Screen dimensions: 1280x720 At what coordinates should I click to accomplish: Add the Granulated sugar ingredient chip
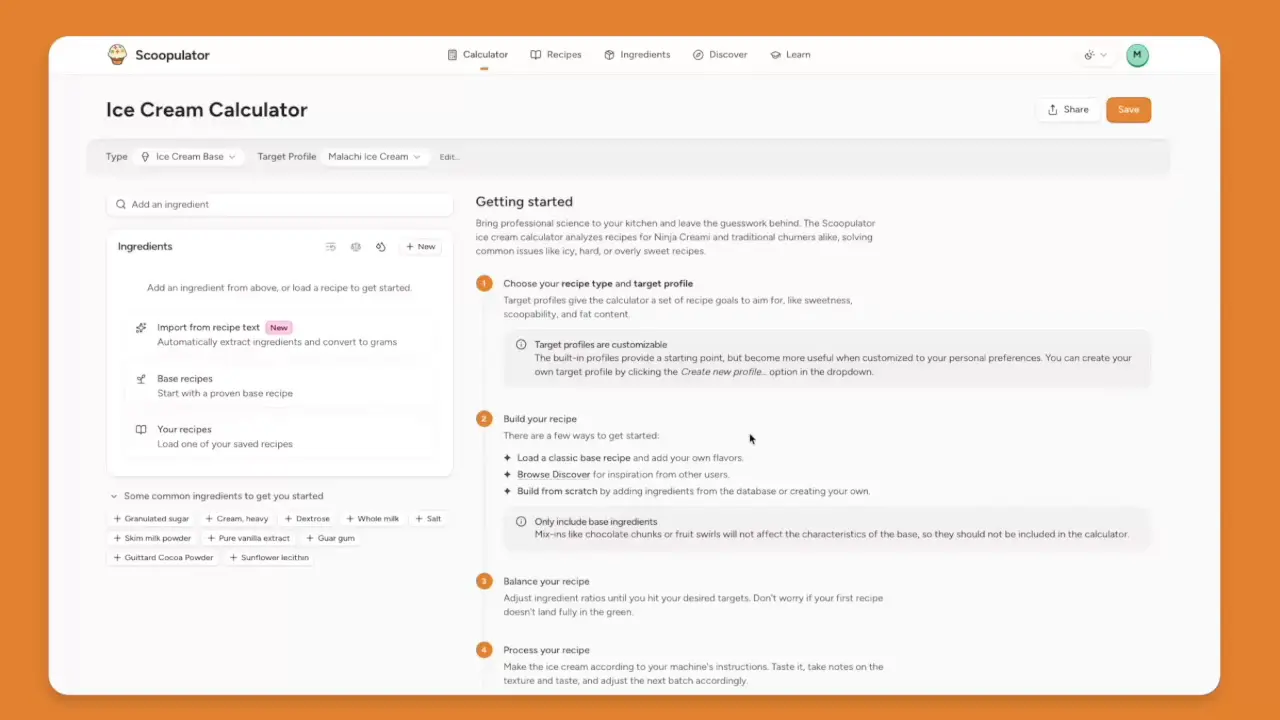[x=151, y=519]
